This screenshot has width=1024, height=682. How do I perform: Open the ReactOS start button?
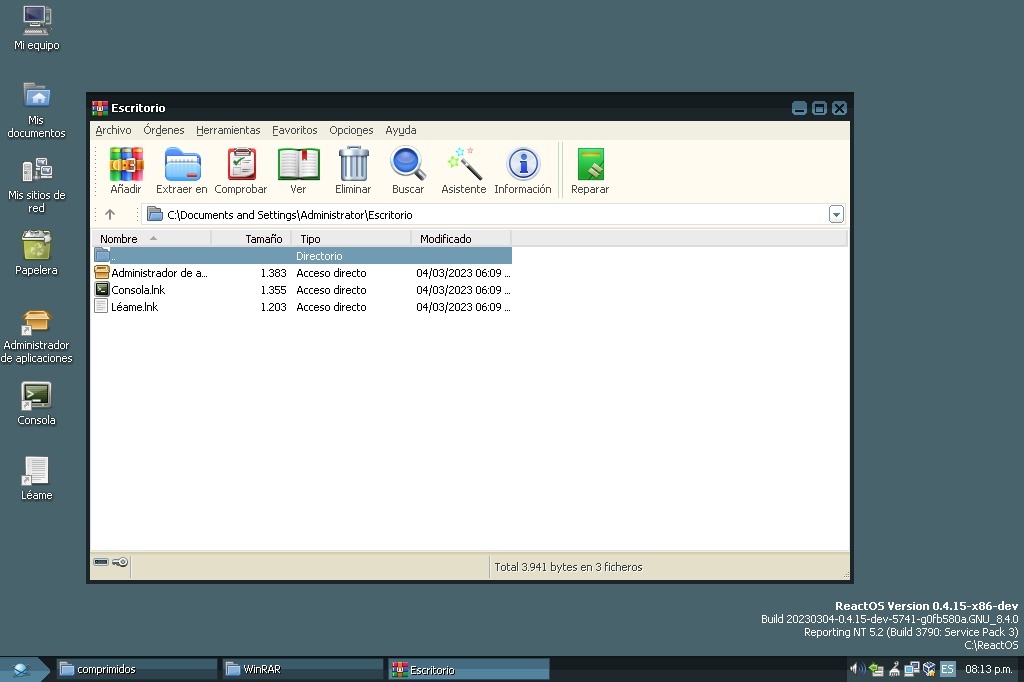pos(23,669)
